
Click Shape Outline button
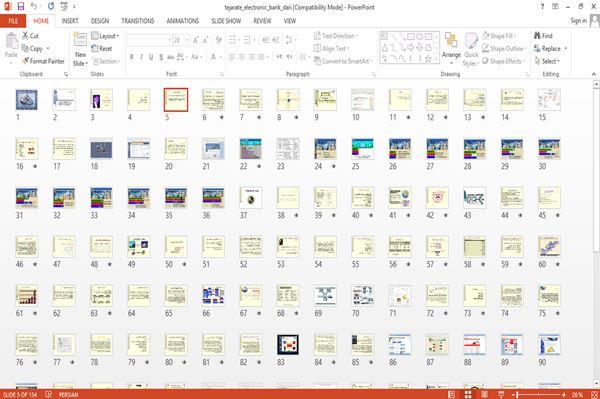tap(504, 49)
